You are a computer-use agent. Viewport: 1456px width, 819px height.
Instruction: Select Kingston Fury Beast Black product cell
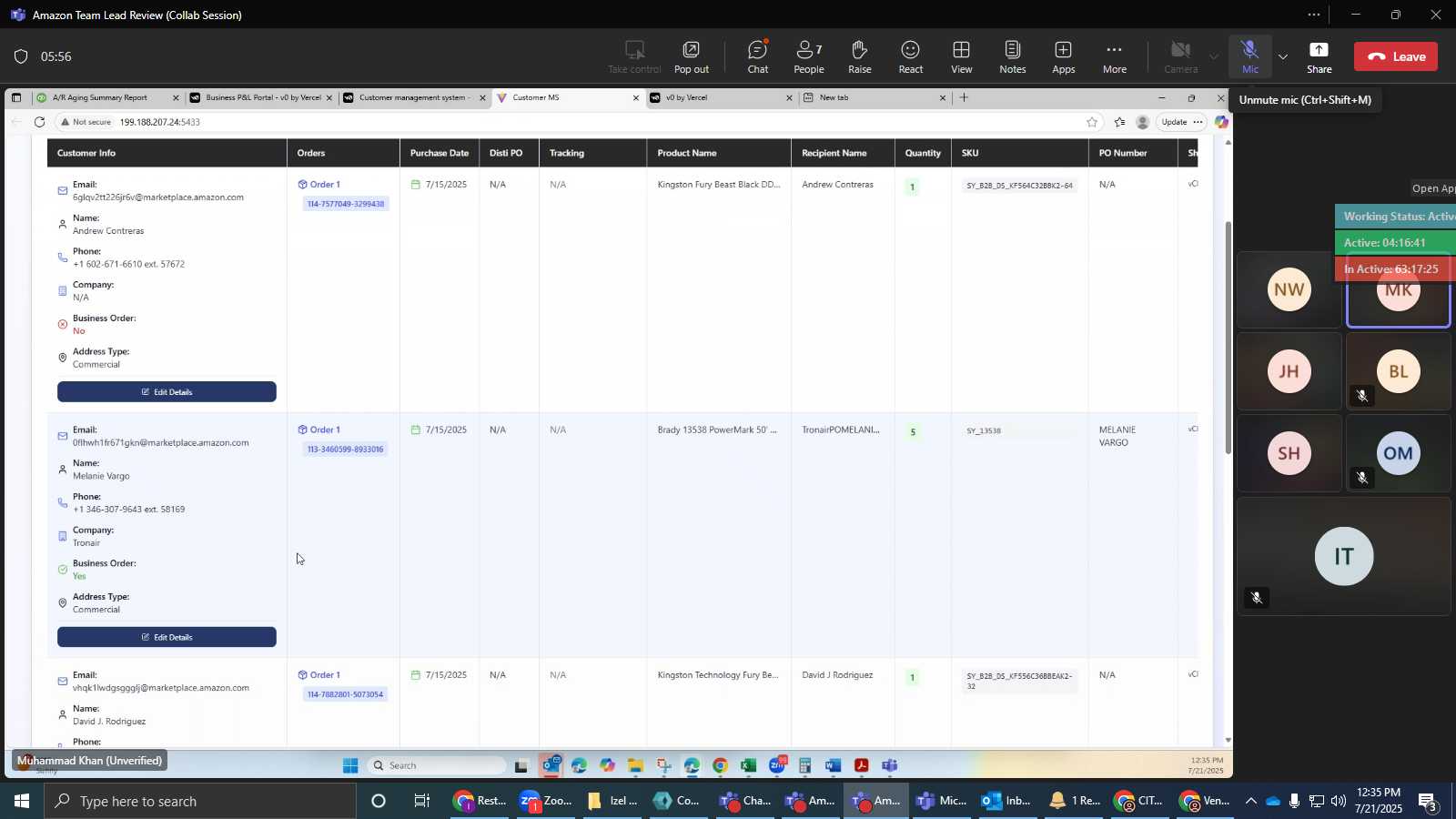(x=719, y=185)
